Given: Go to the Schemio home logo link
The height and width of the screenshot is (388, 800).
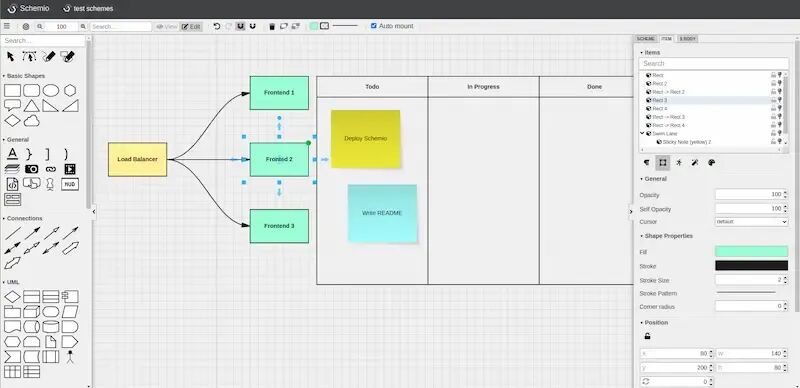Looking at the screenshot, I should [x=29, y=9].
